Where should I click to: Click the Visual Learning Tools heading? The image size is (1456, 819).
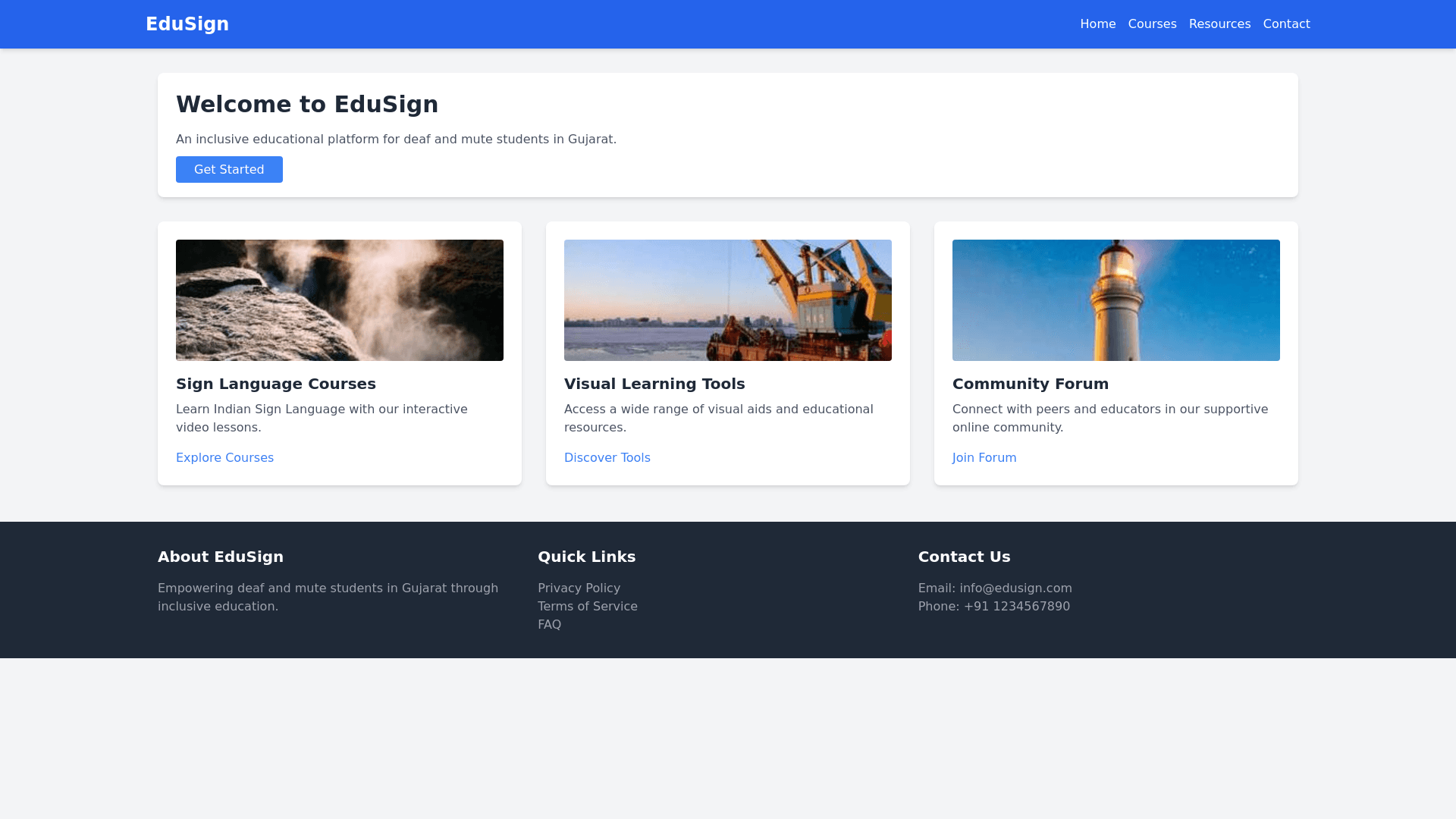click(x=654, y=384)
